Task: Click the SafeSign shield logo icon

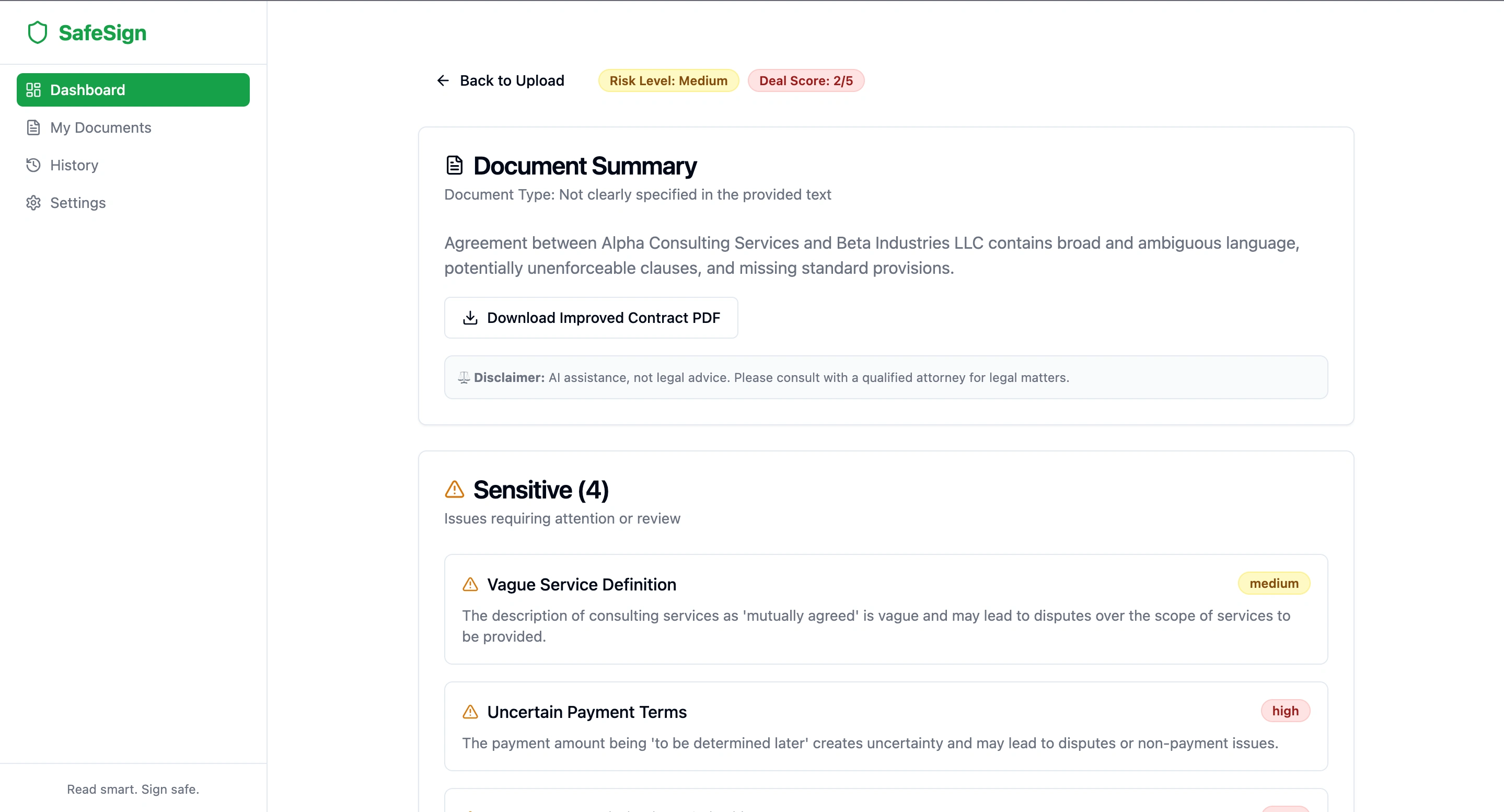Action: pyautogui.click(x=38, y=33)
